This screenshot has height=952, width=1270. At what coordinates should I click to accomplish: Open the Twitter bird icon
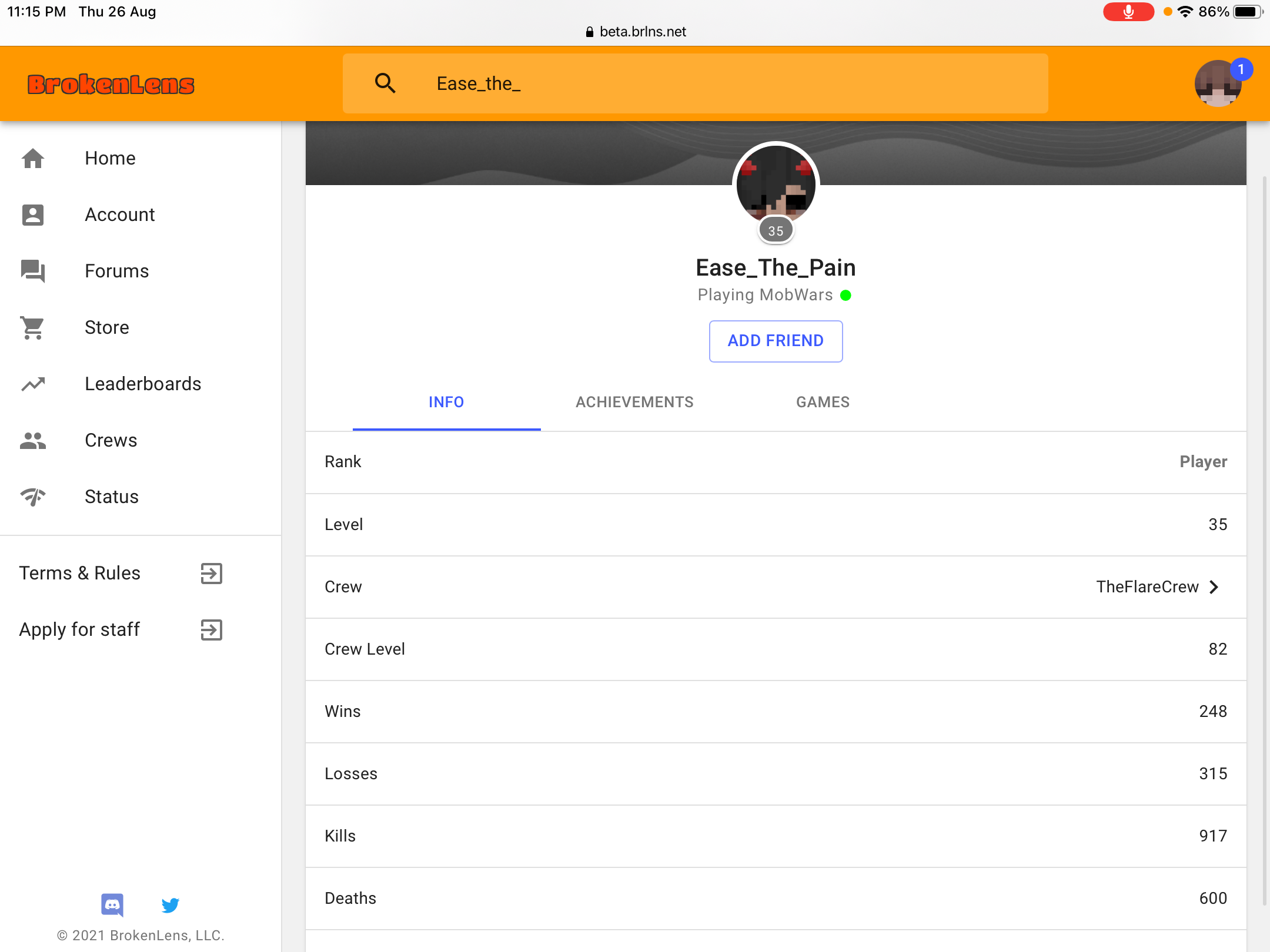pos(171,905)
